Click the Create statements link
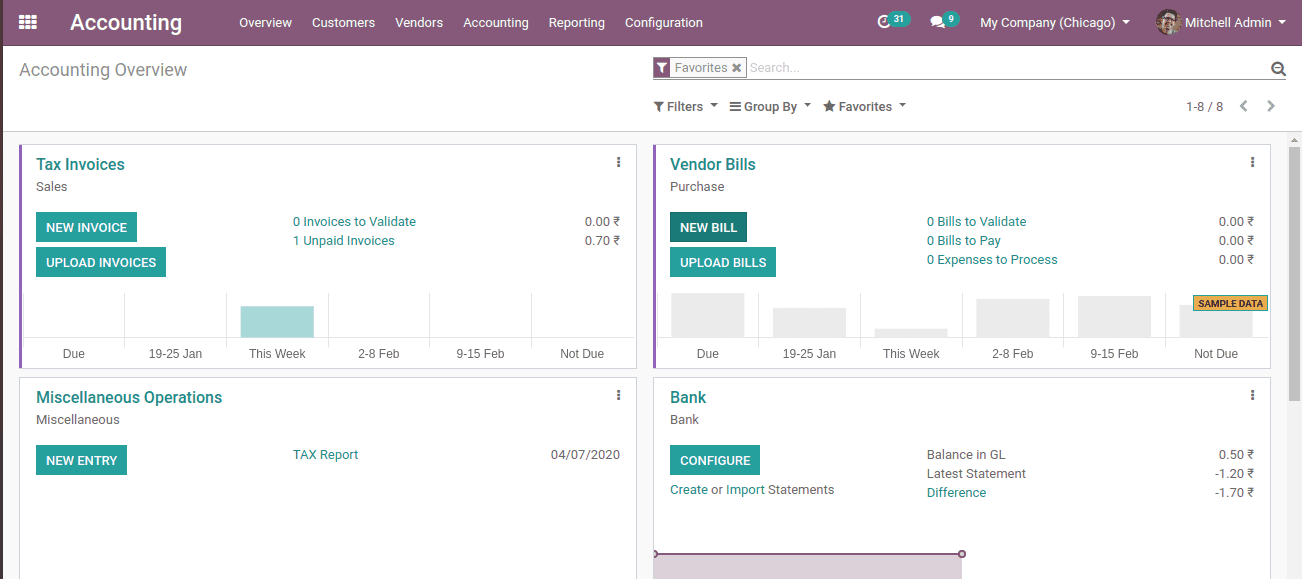The image size is (1302, 579). coord(689,490)
